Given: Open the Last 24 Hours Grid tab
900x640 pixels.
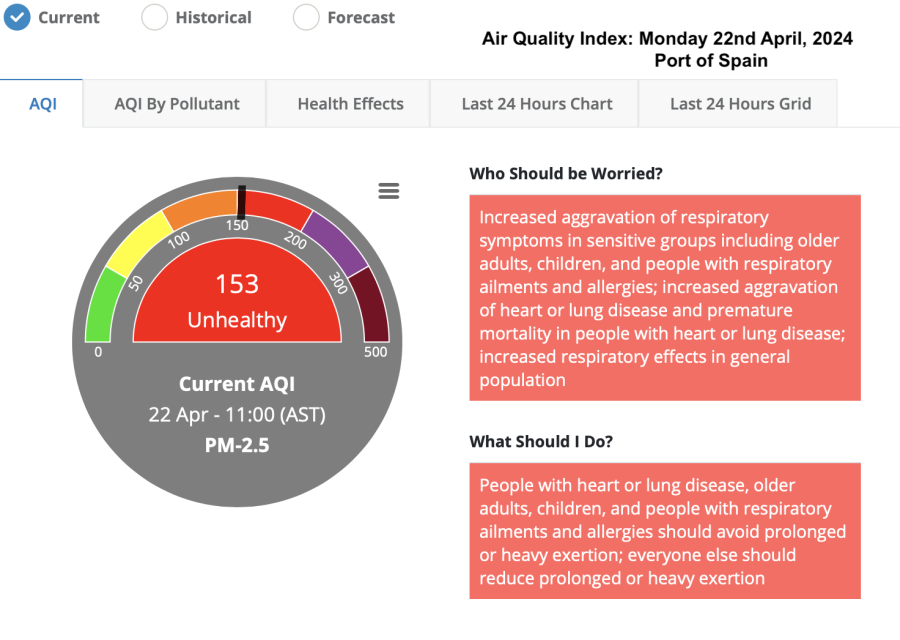Looking at the screenshot, I should (740, 104).
